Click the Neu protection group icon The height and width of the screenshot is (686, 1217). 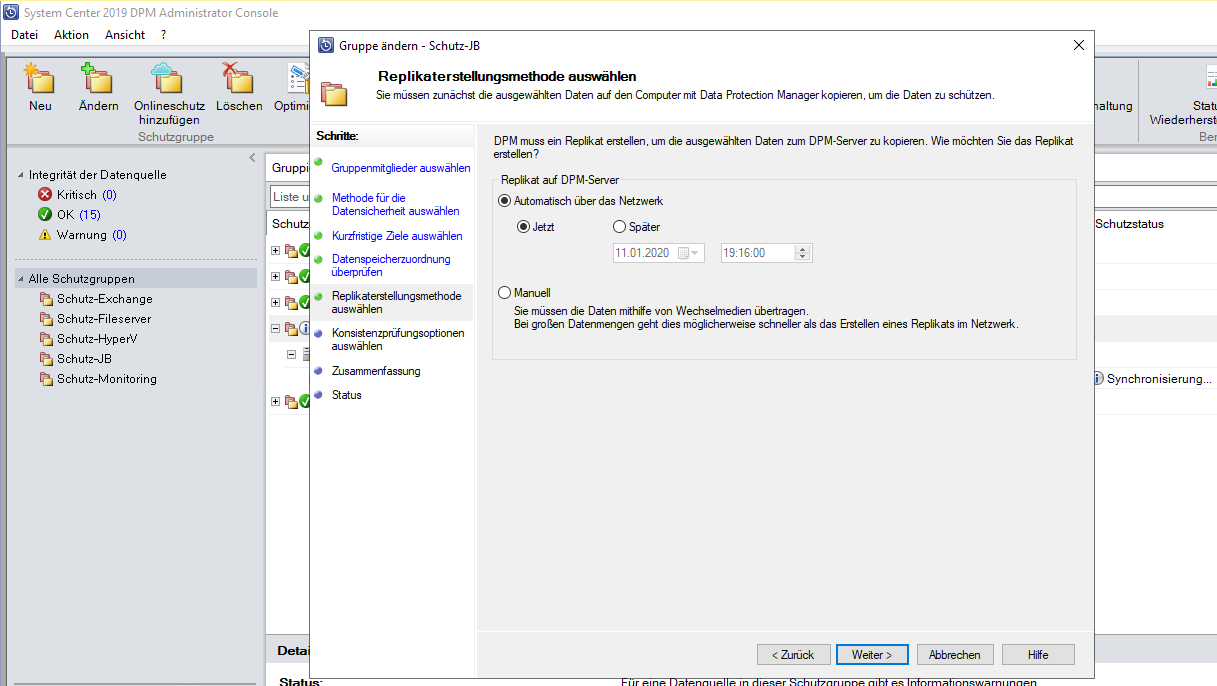point(40,79)
